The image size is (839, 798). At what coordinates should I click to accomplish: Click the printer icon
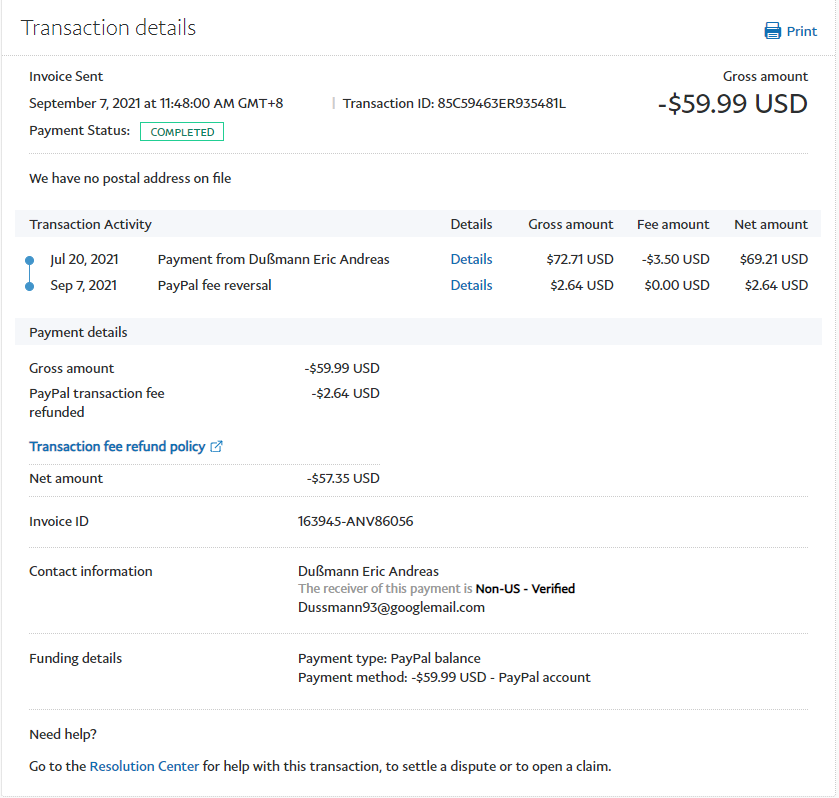(773, 31)
